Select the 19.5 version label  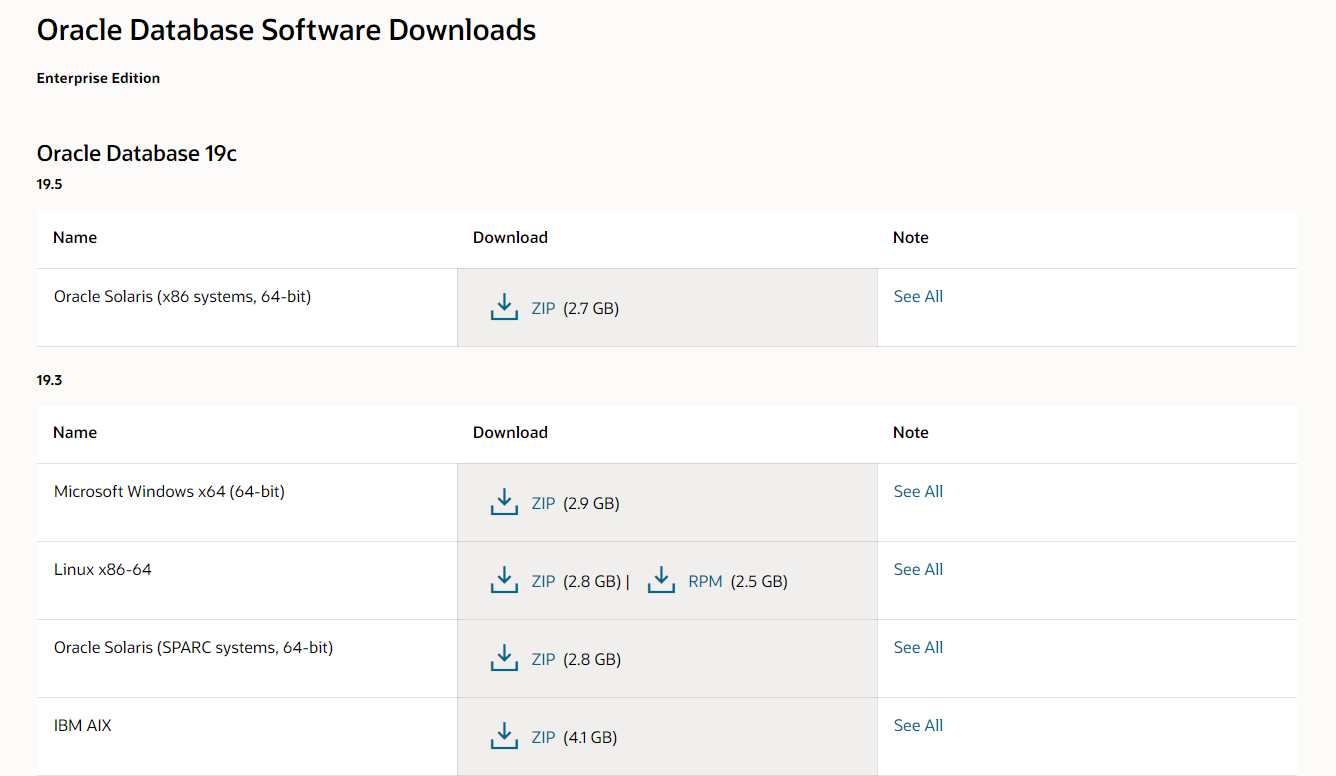[x=50, y=185]
